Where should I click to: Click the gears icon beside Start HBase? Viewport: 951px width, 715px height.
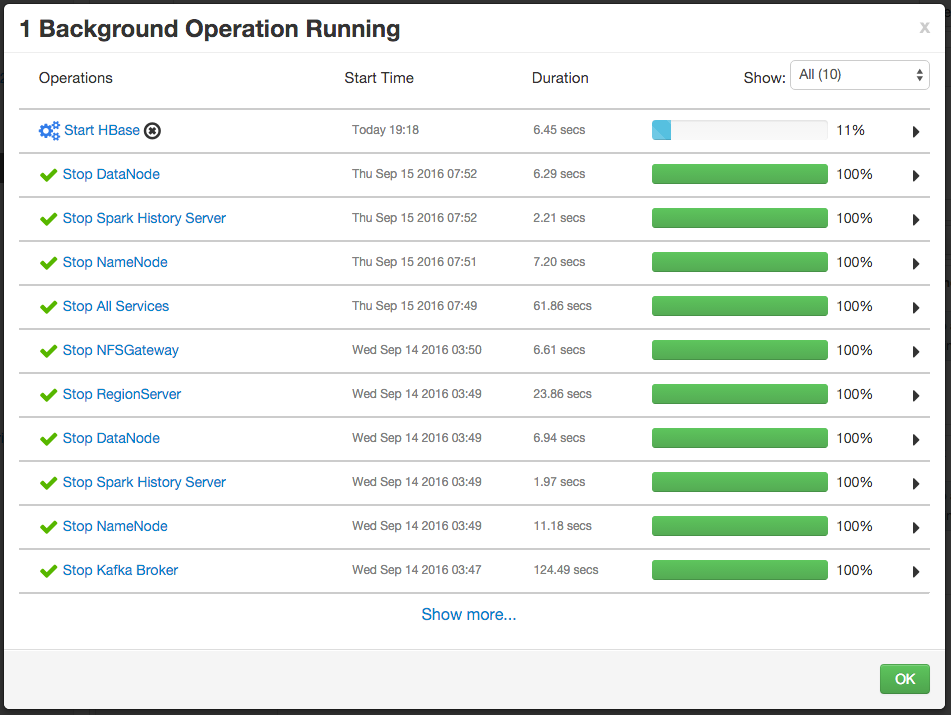tap(49, 131)
